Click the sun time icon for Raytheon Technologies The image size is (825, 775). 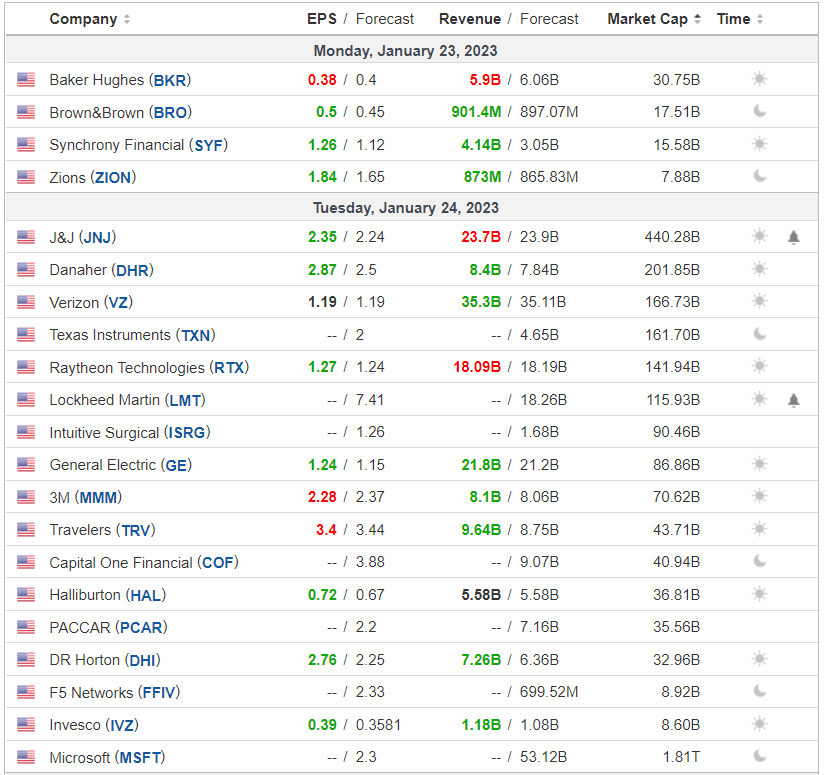tap(759, 366)
